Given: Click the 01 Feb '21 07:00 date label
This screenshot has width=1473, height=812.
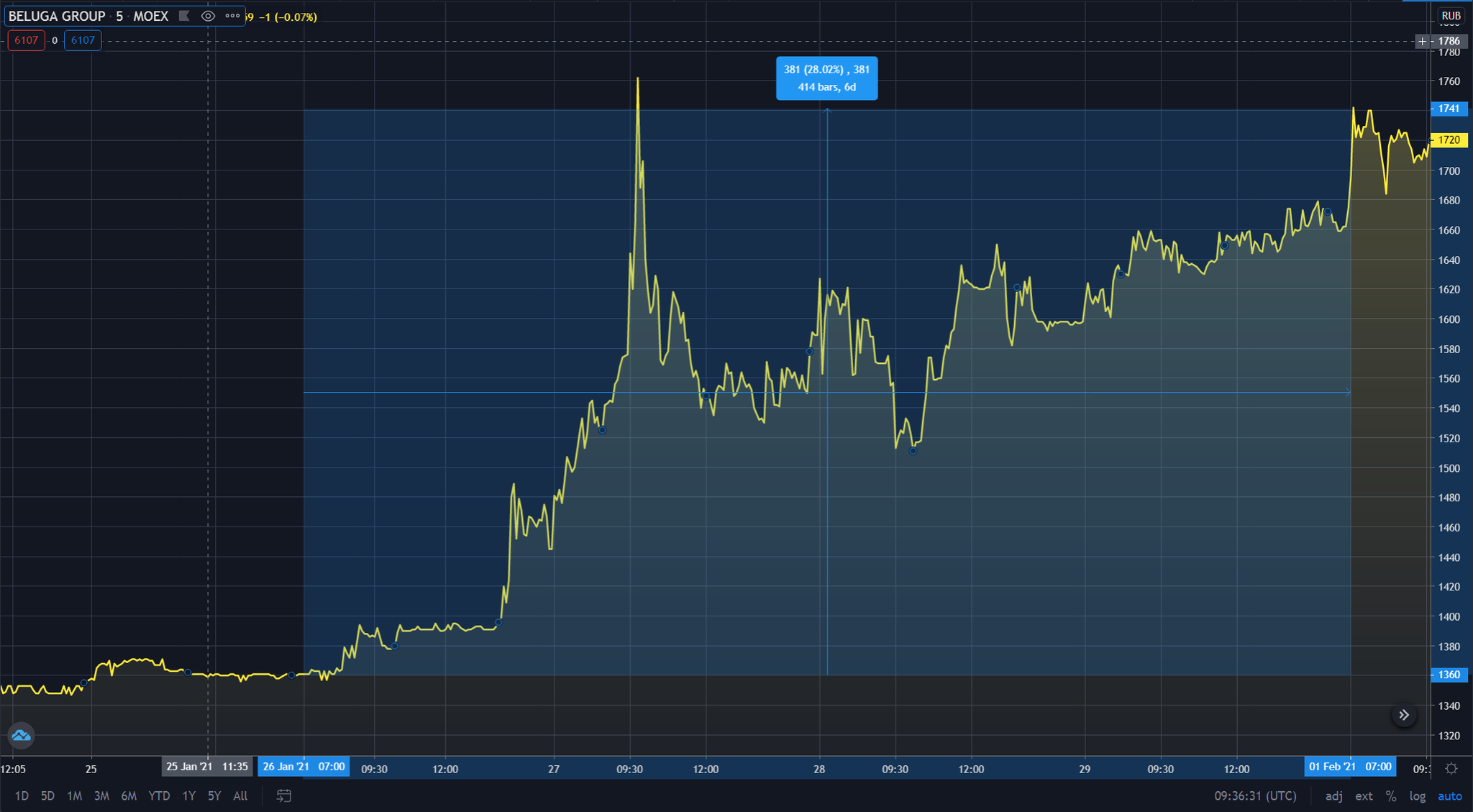Looking at the screenshot, I should pos(1350,767).
